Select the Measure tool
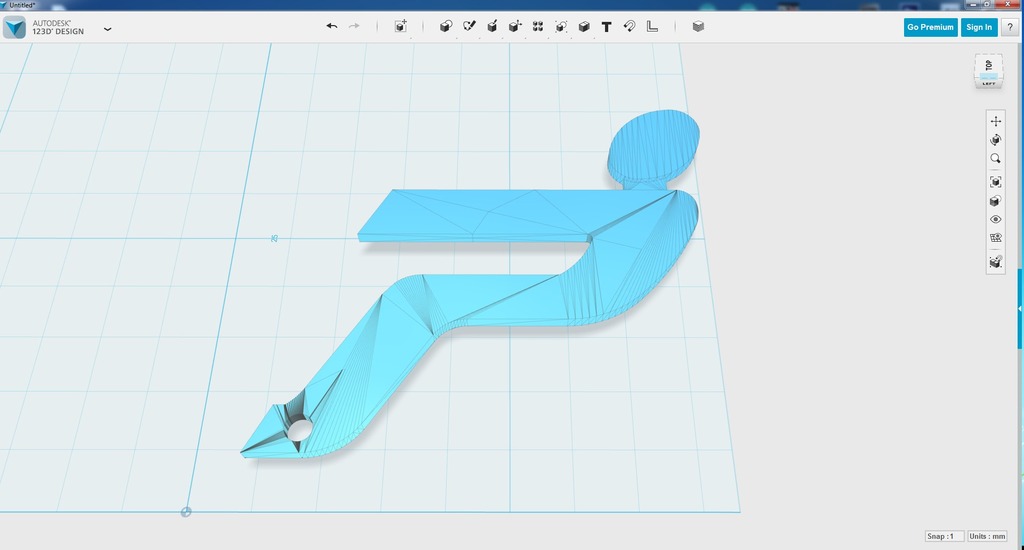This screenshot has width=1024, height=550. pyautogui.click(x=652, y=27)
